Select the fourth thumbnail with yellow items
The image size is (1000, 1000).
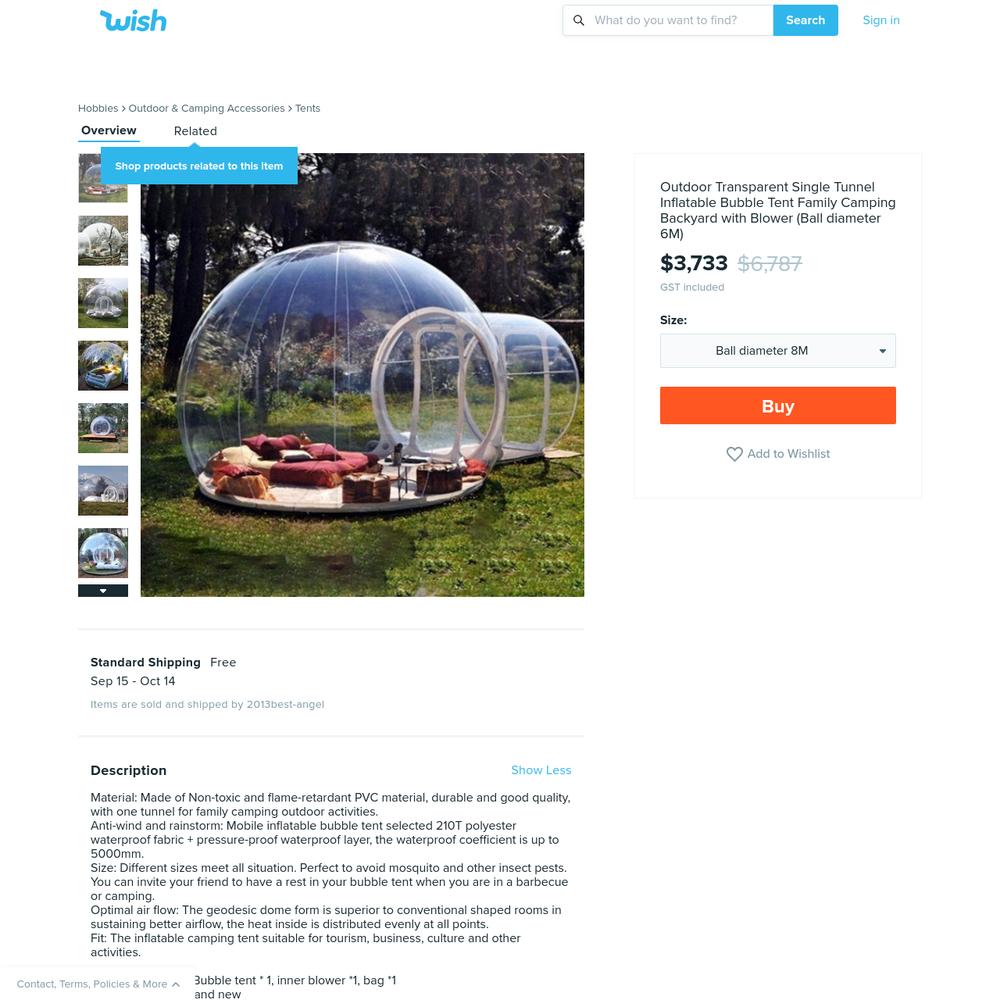[103, 365]
